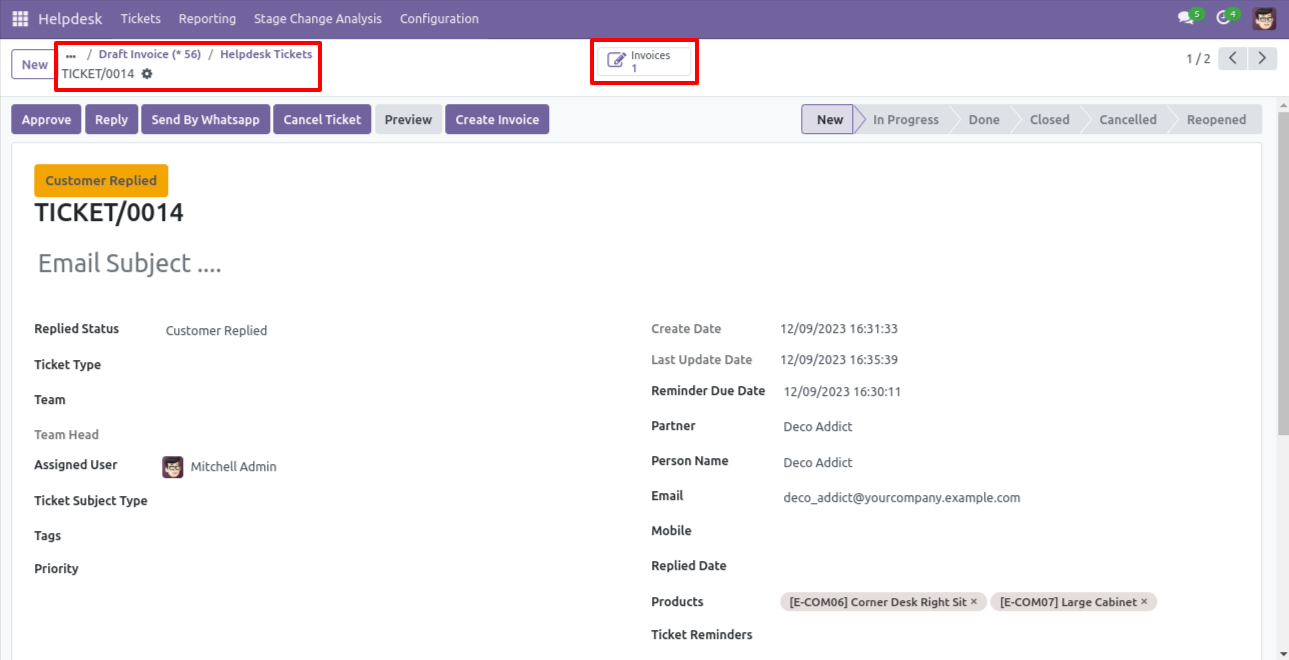This screenshot has height=660, width=1289.
Task: Click the Mitchell Admin assigned user name
Action: click(233, 467)
